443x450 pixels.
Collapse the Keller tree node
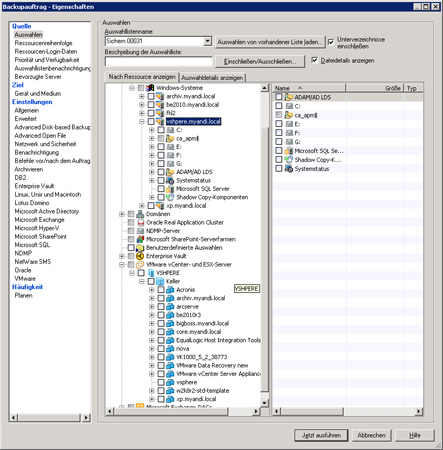coord(142,281)
